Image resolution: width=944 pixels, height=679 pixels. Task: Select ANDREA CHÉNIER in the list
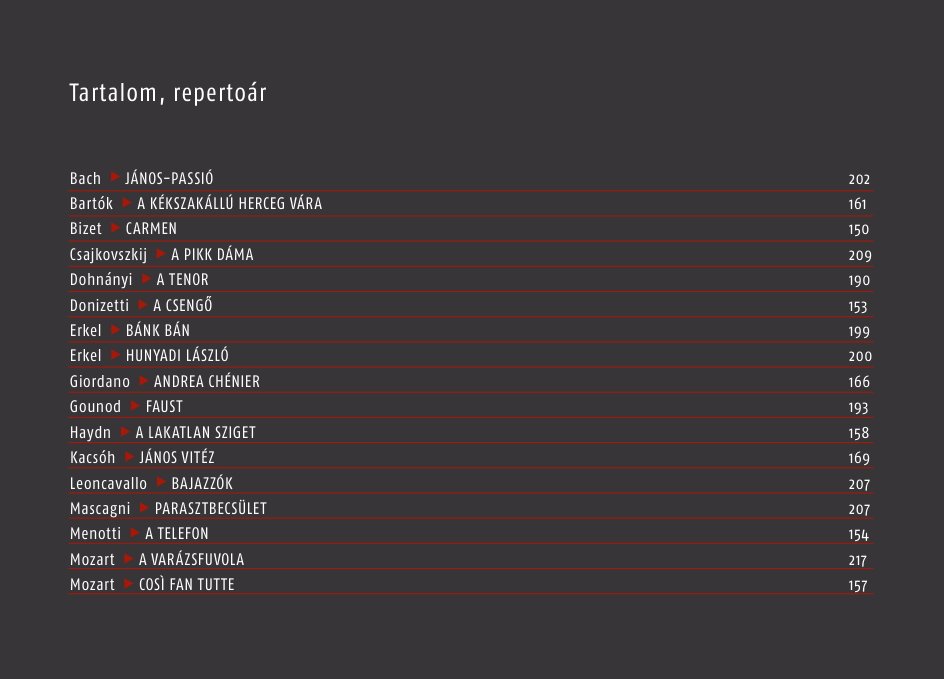pos(206,382)
